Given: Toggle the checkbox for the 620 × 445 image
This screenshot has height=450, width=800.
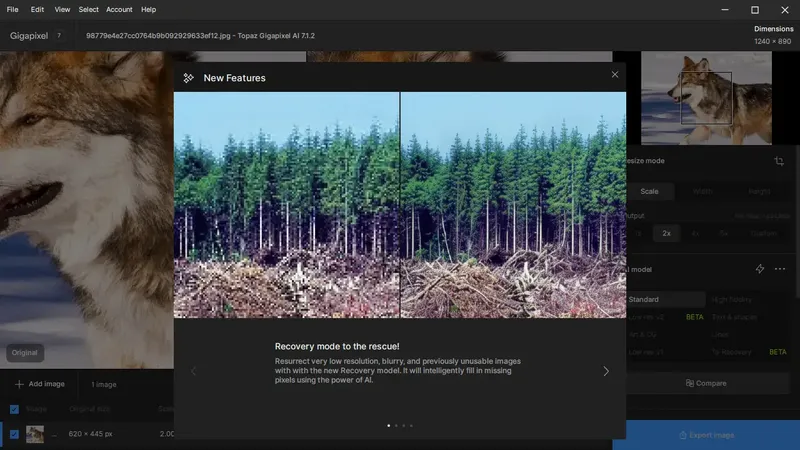Looking at the screenshot, I should [14, 434].
